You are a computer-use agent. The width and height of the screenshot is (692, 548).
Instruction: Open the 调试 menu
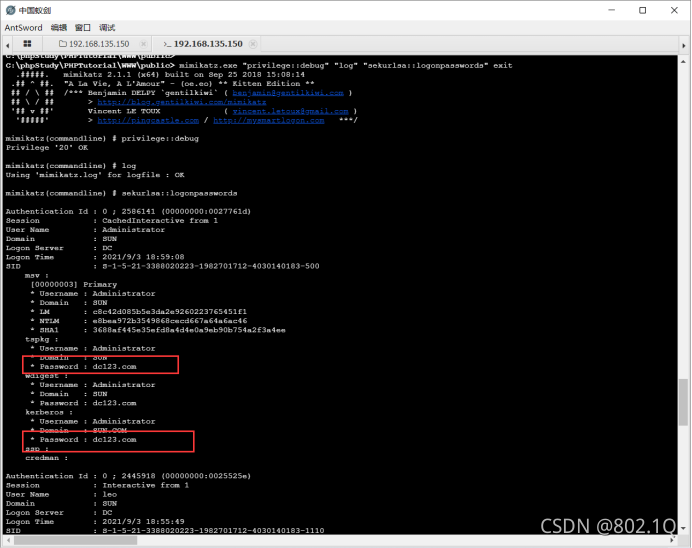pos(107,28)
